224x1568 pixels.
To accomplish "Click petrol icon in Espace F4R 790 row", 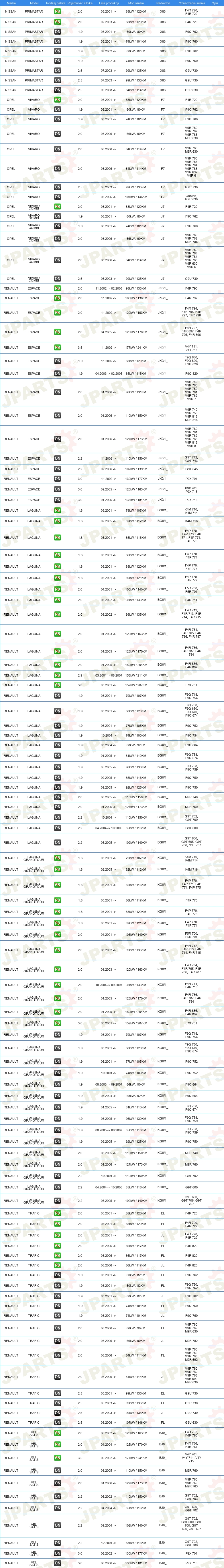I will point(57,288).
